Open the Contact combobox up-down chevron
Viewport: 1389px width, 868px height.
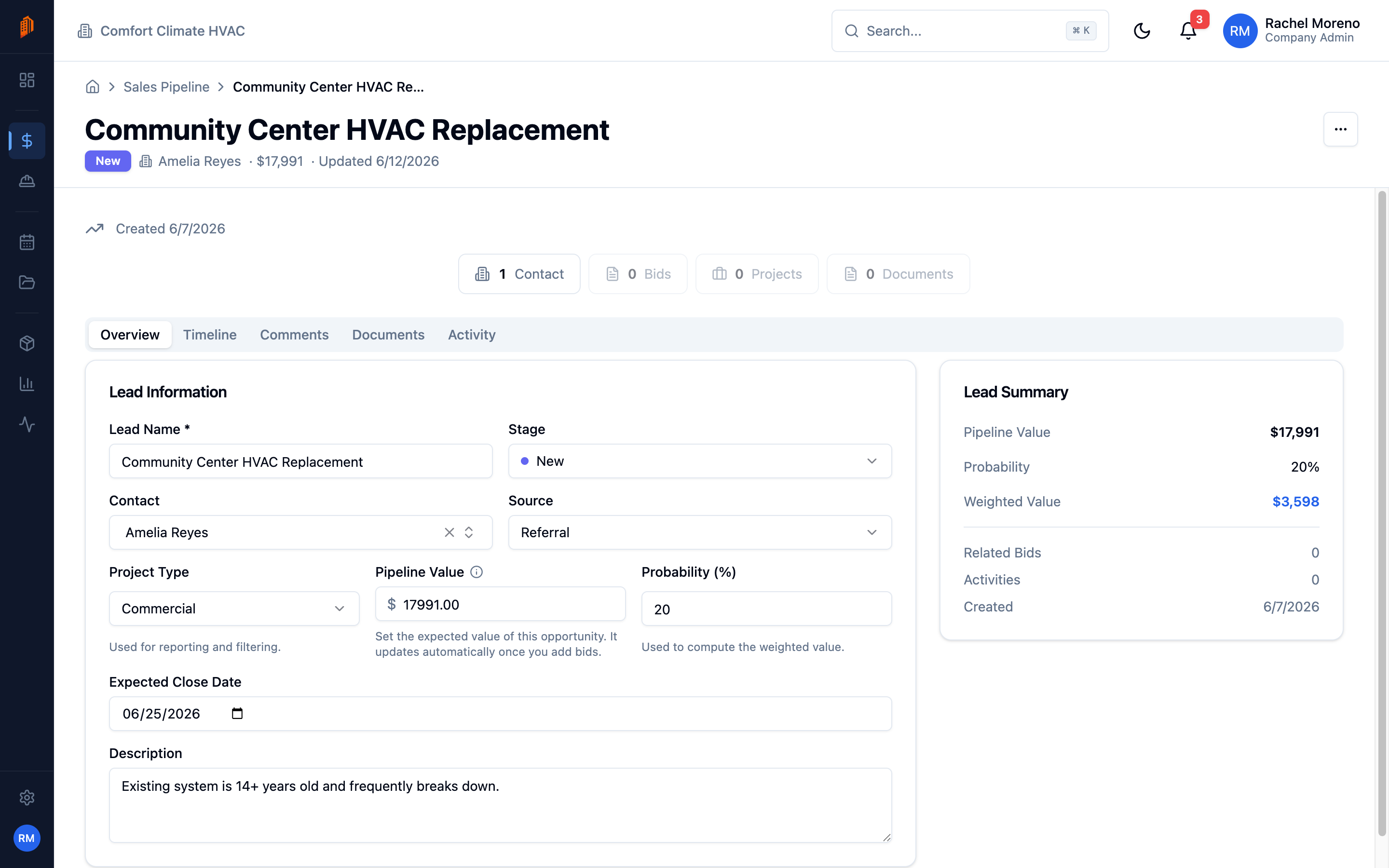(469, 532)
